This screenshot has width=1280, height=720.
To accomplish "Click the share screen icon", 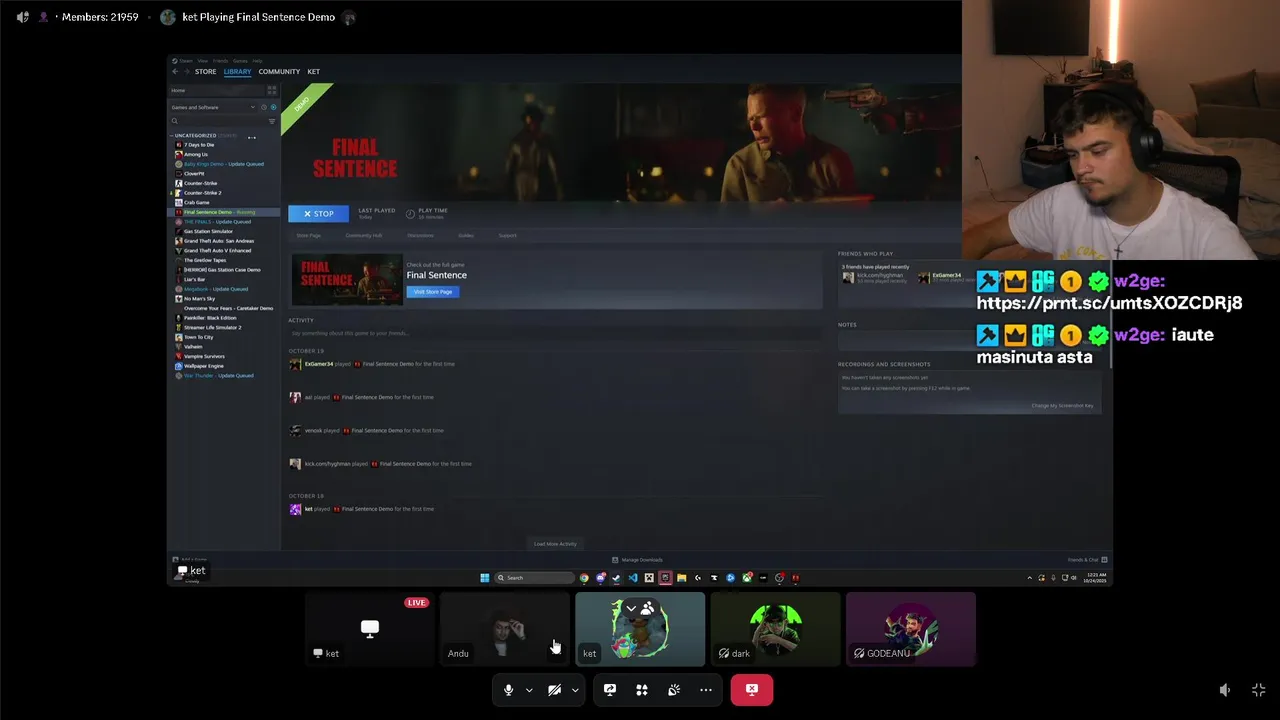I will coord(610,690).
